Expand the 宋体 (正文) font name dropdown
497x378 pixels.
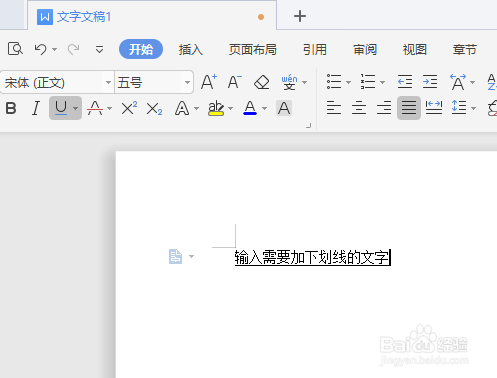[108, 82]
